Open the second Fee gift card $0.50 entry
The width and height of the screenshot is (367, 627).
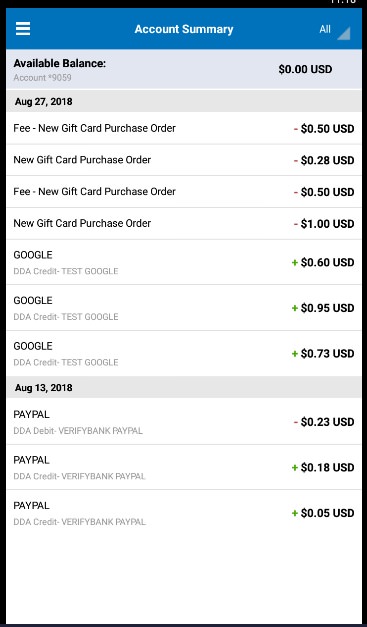click(184, 192)
